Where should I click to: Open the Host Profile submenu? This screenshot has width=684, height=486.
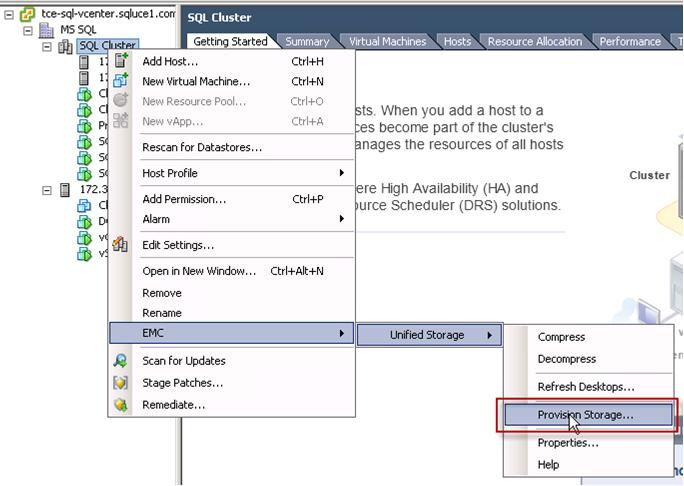click(232, 173)
